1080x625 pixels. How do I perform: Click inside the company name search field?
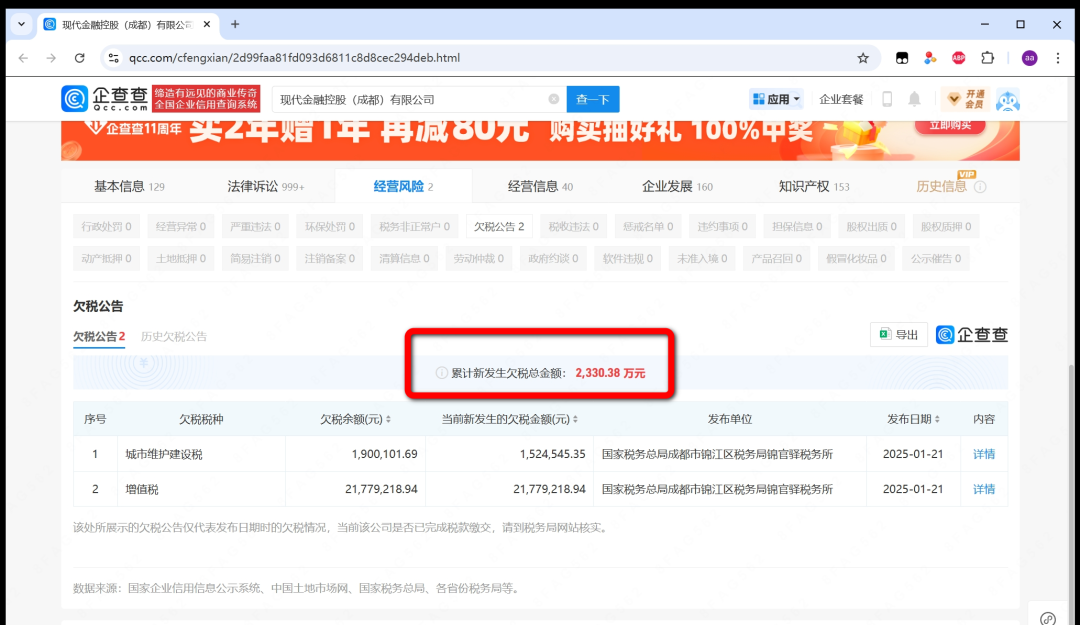point(400,99)
